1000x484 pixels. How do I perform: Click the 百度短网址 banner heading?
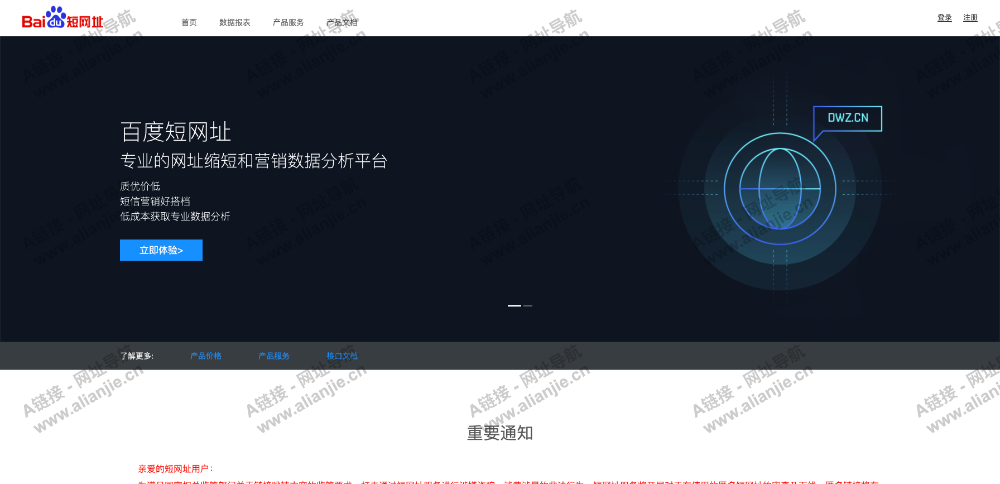pos(176,133)
